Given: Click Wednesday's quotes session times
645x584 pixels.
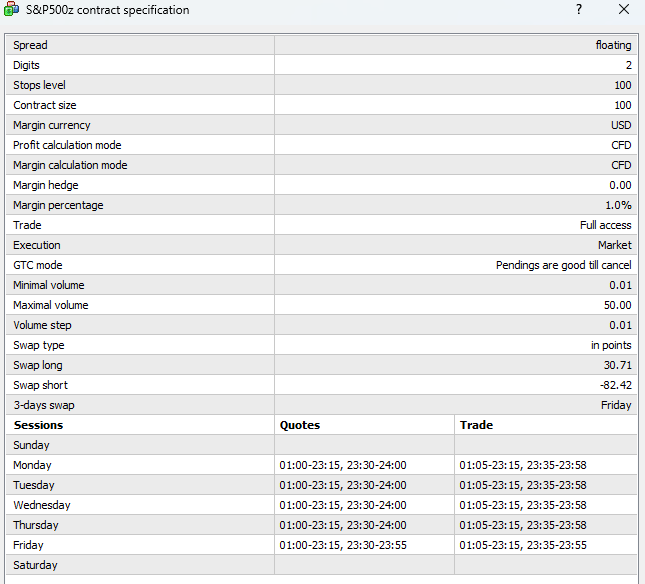Looking at the screenshot, I should click(x=343, y=505).
